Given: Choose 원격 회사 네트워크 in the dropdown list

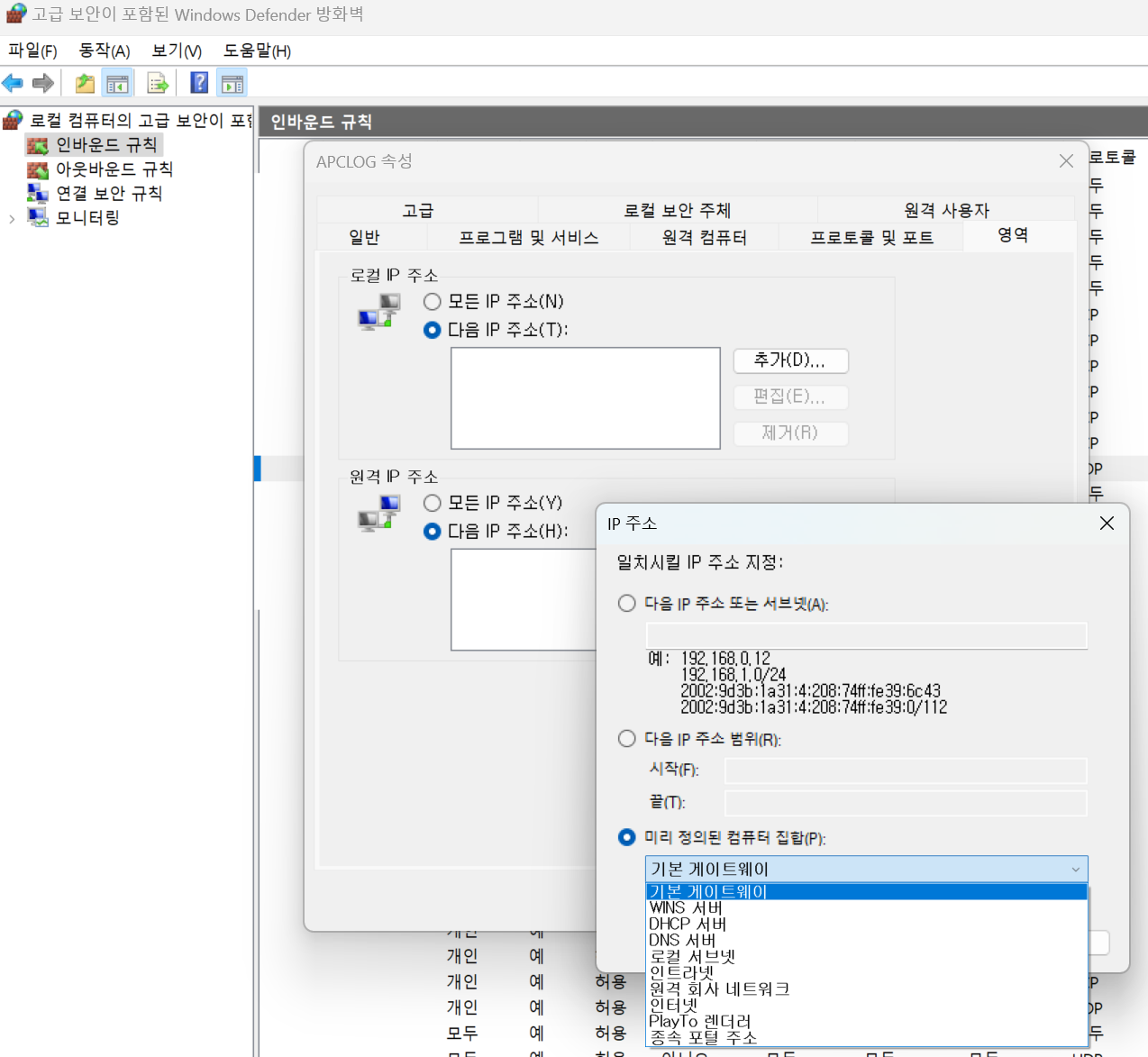Looking at the screenshot, I should click(867, 989).
